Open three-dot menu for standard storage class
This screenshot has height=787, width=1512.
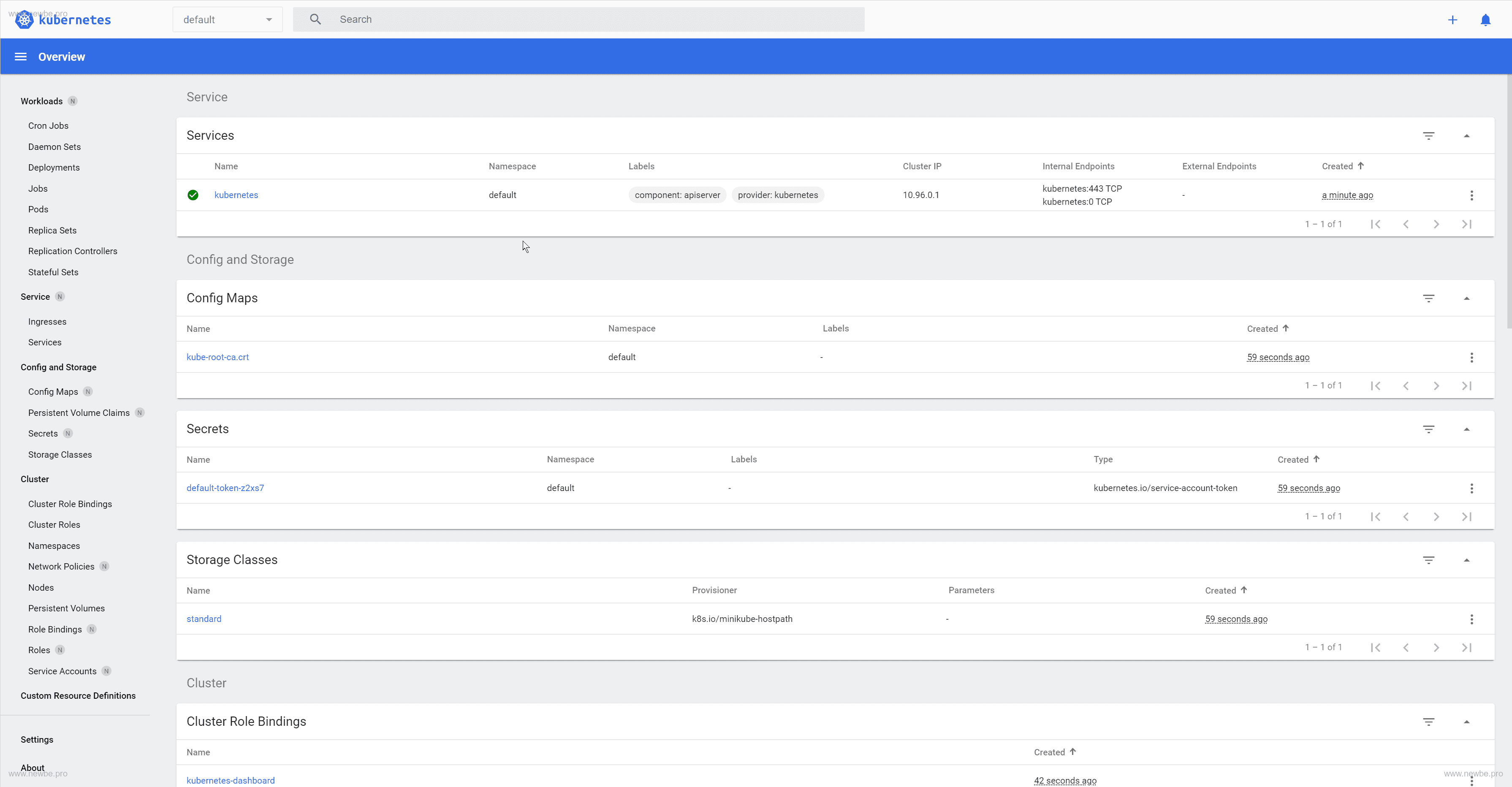point(1471,619)
